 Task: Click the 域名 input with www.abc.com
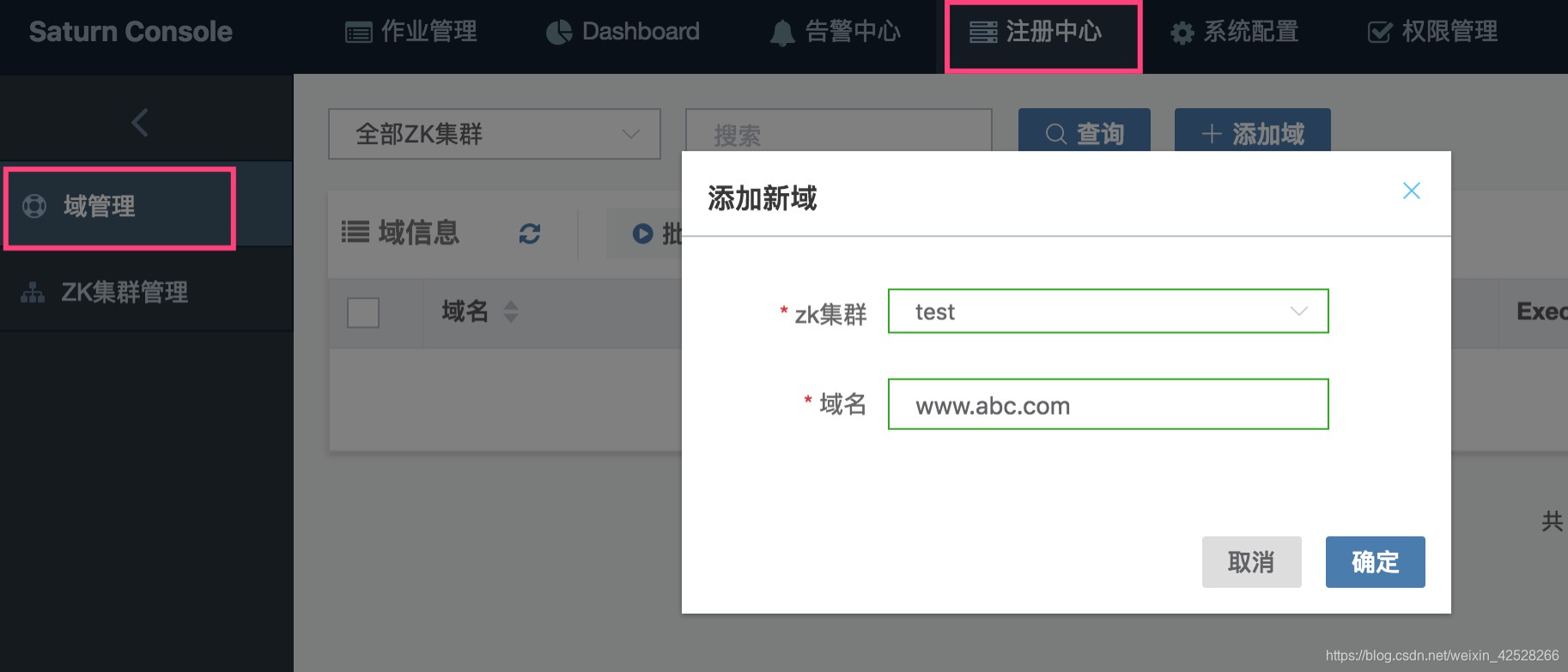coord(1108,404)
